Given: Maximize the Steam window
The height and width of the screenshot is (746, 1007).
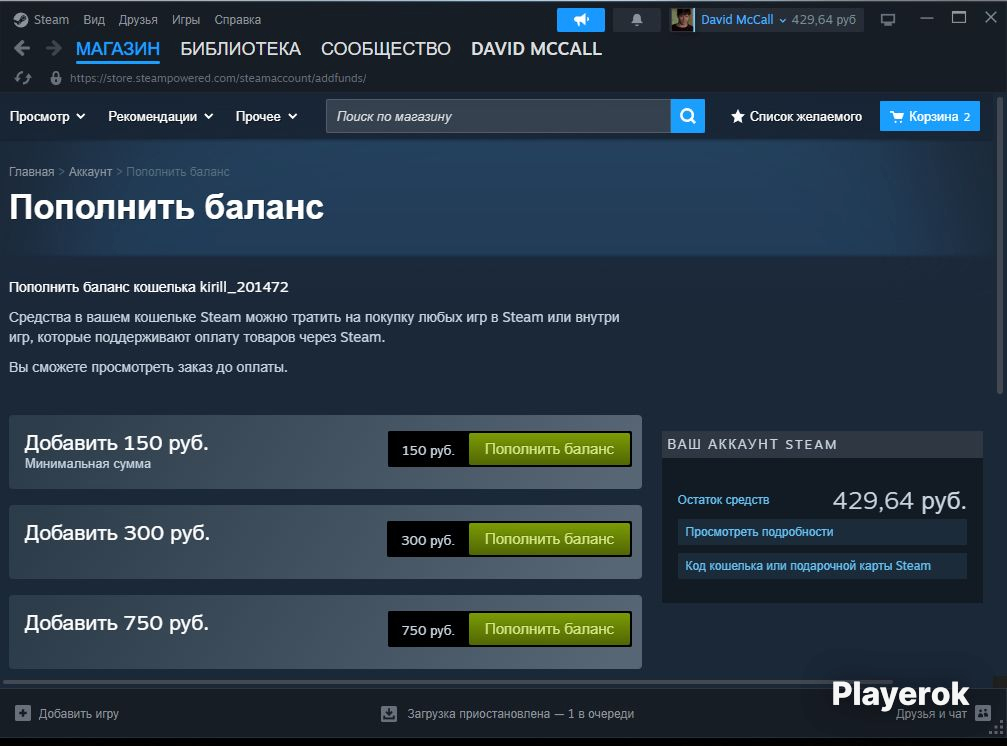Looking at the screenshot, I should click(958, 17).
